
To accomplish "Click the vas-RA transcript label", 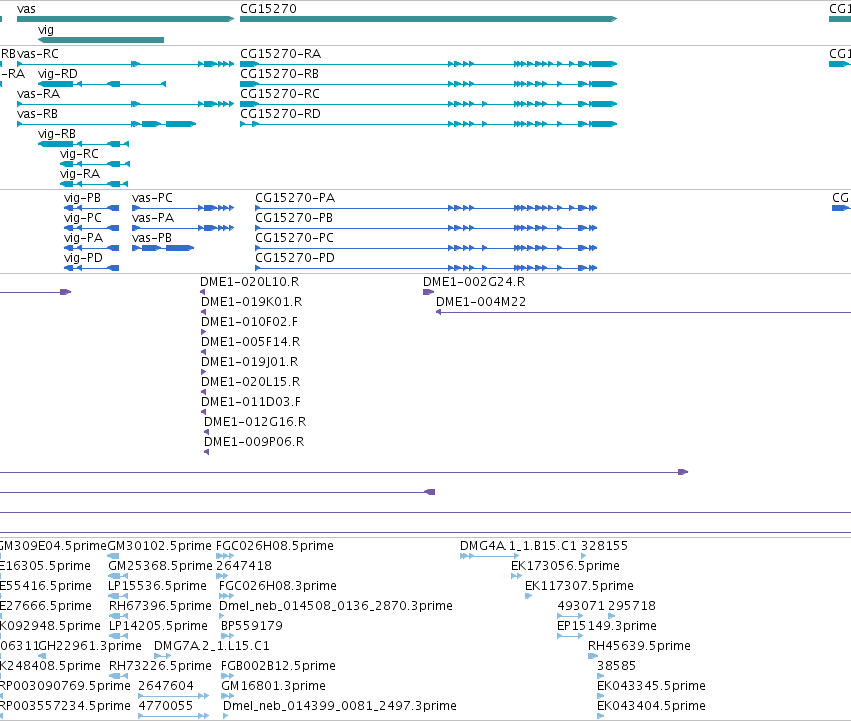I will [39, 94].
